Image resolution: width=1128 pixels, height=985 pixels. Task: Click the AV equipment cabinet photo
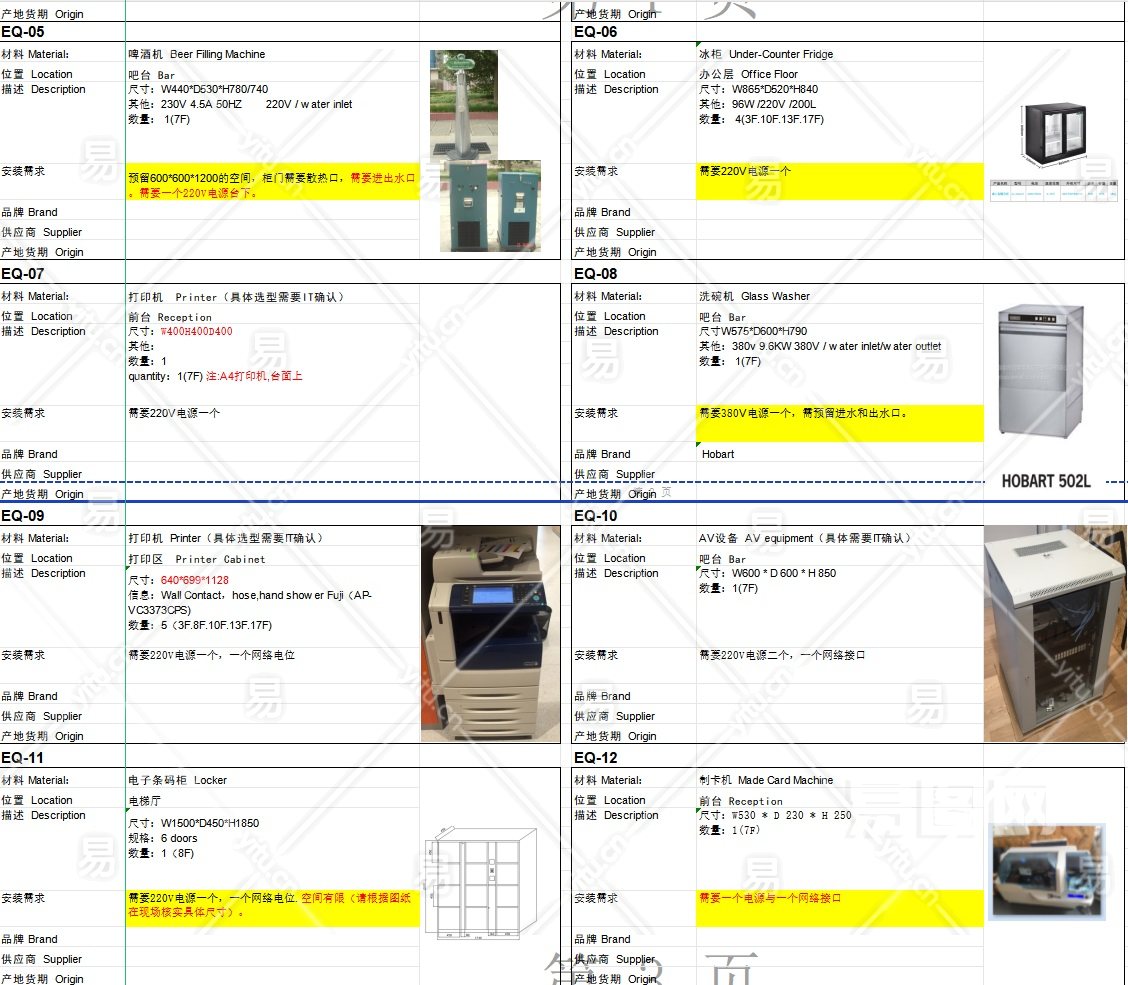pos(1055,634)
